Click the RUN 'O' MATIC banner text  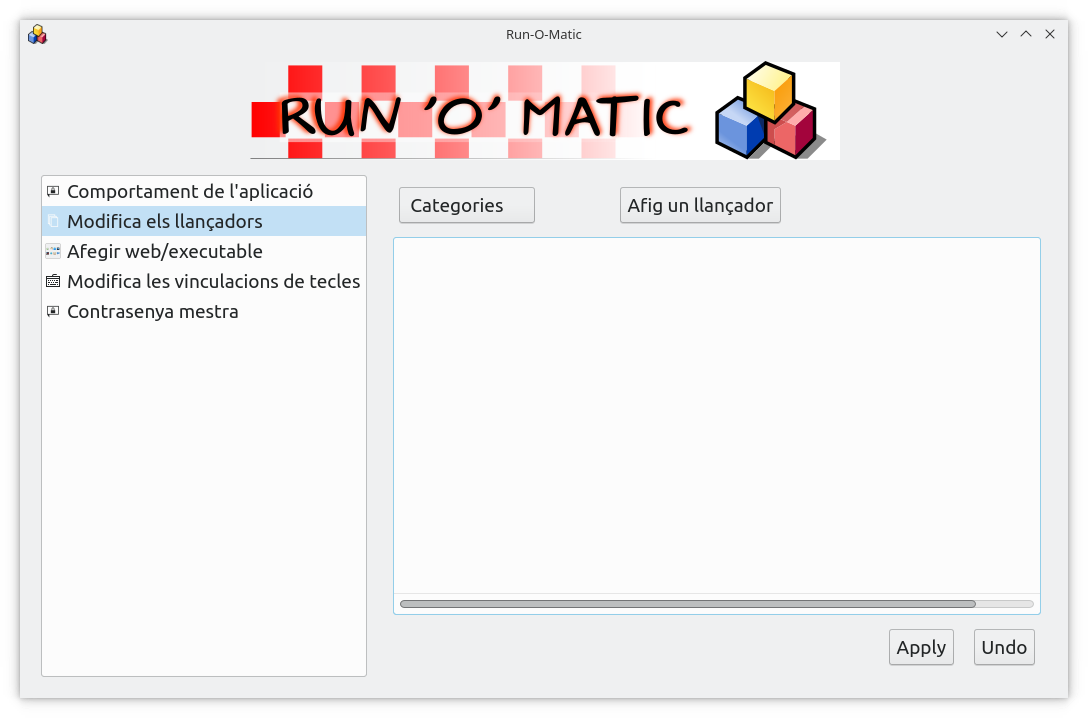[x=483, y=117]
